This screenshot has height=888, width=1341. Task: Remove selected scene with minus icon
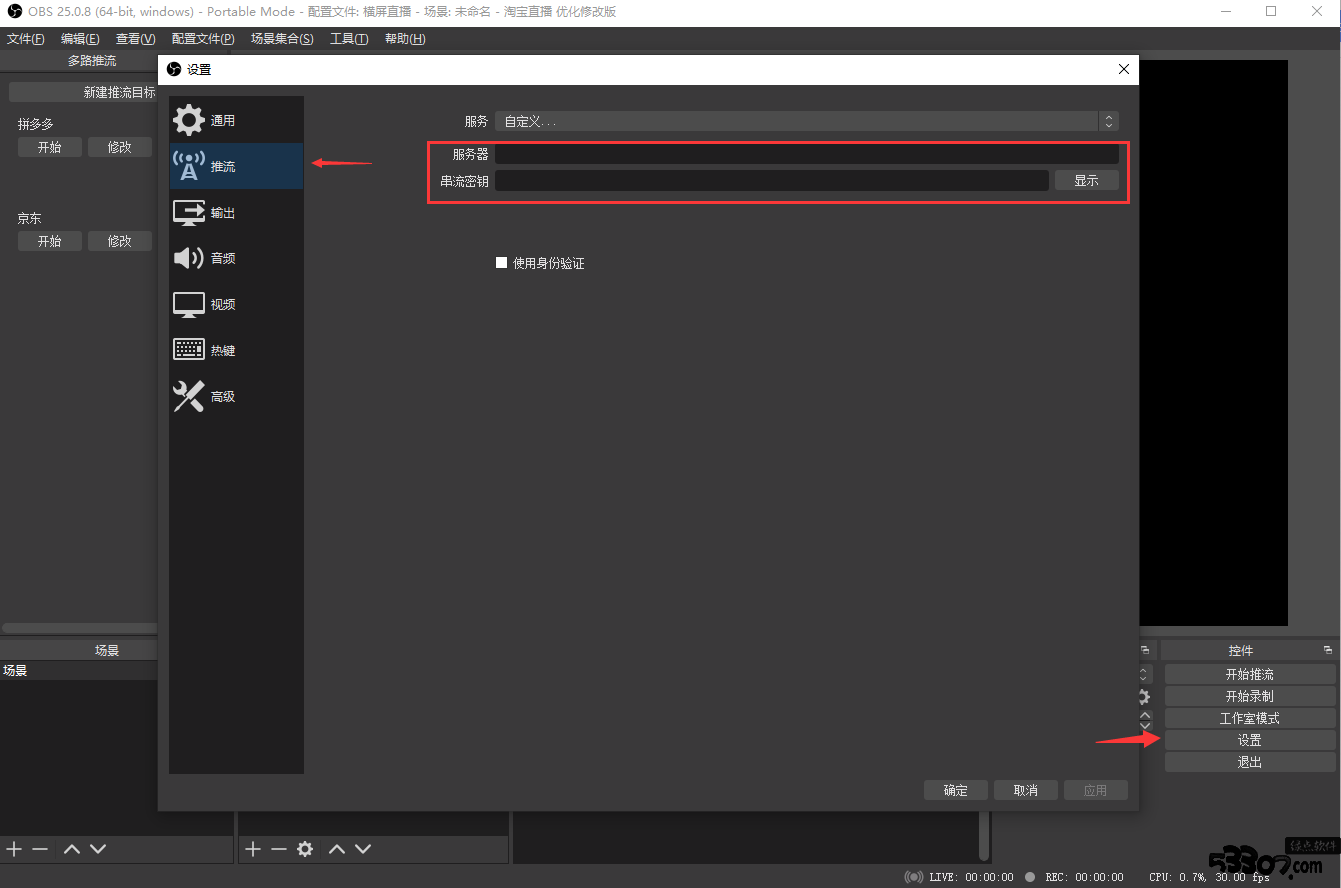pyautogui.click(x=40, y=849)
